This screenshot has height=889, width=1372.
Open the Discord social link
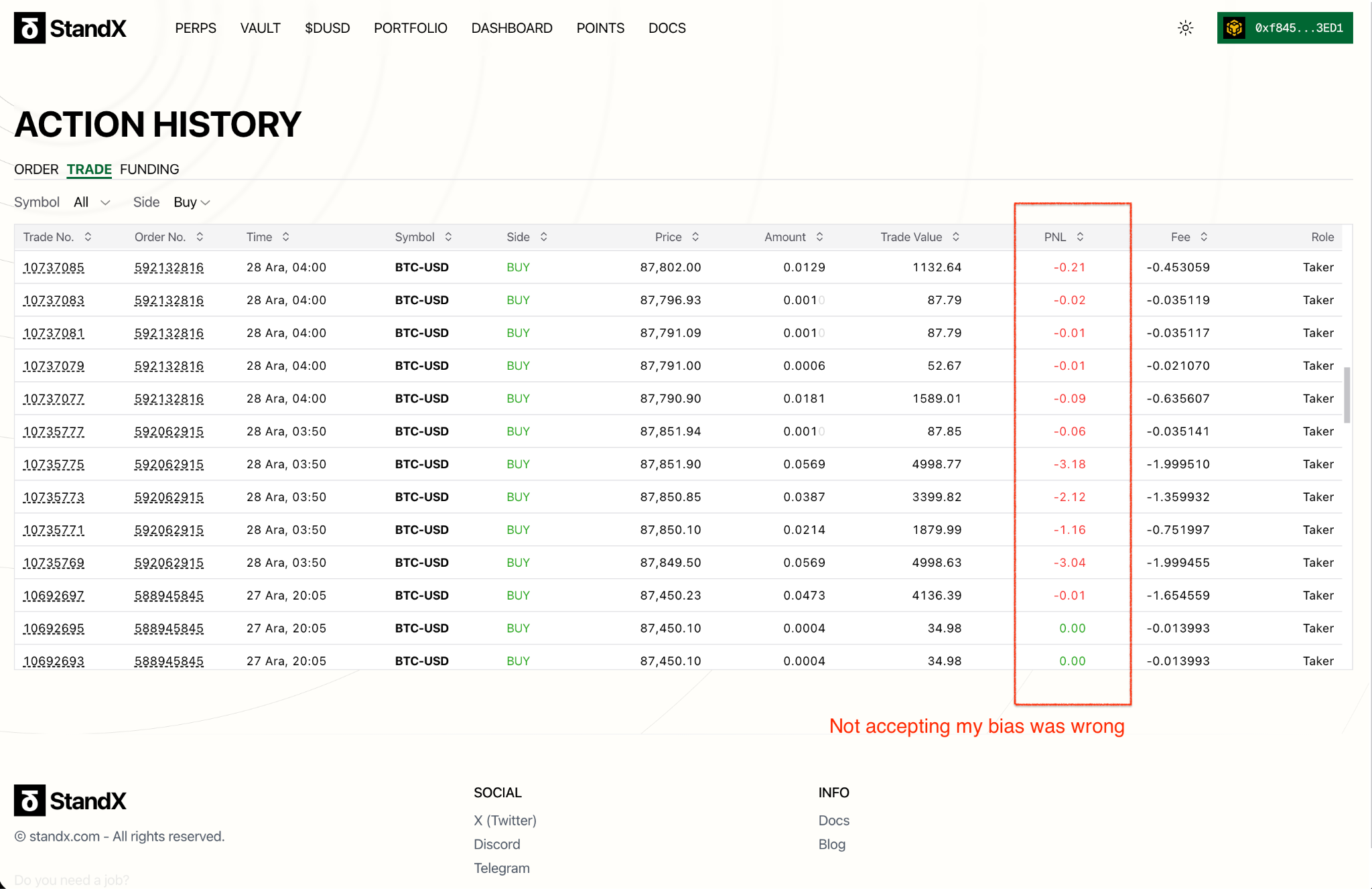496,844
